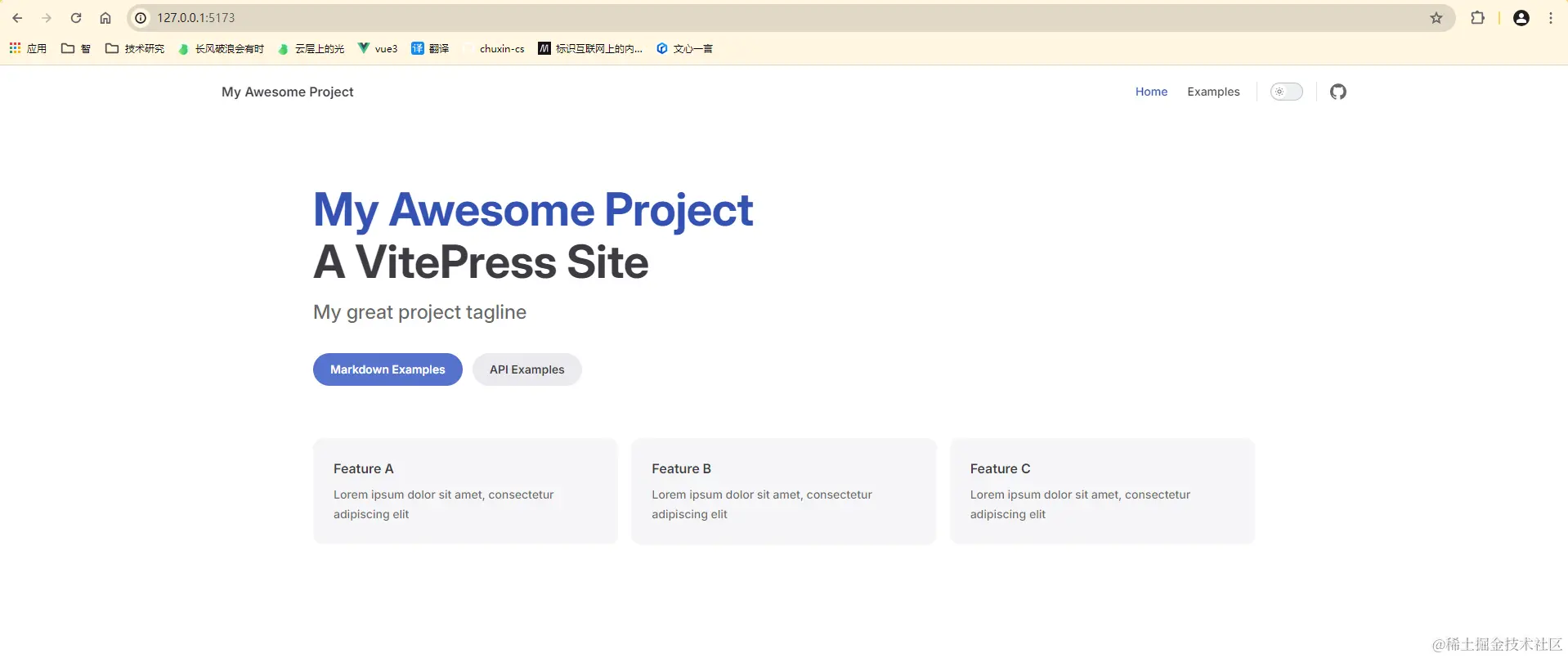Viewport: 1568px width, 658px height.
Task: Open the browser profile avatar
Action: point(1521,18)
